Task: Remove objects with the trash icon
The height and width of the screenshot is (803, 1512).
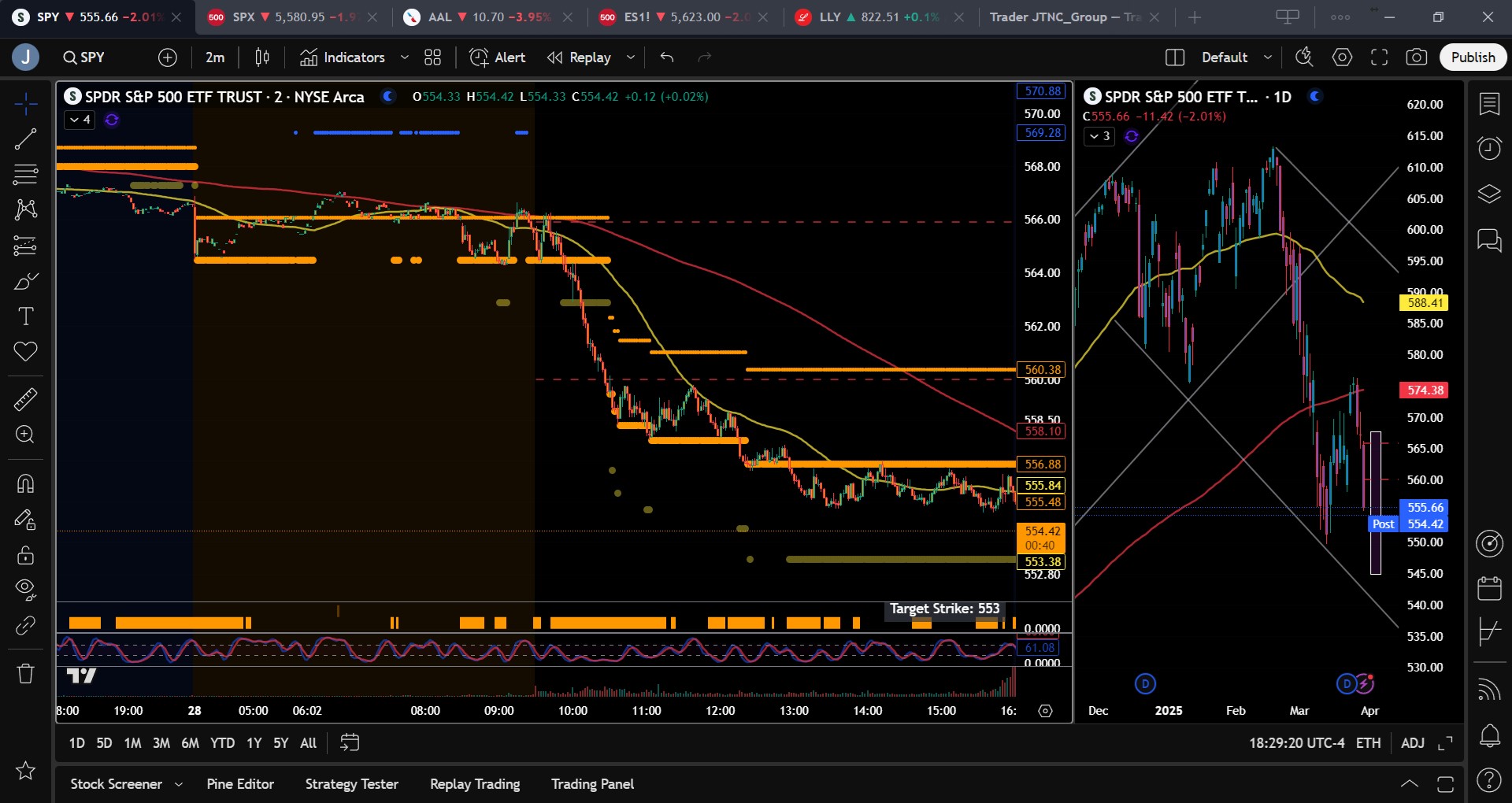Action: coord(25,673)
